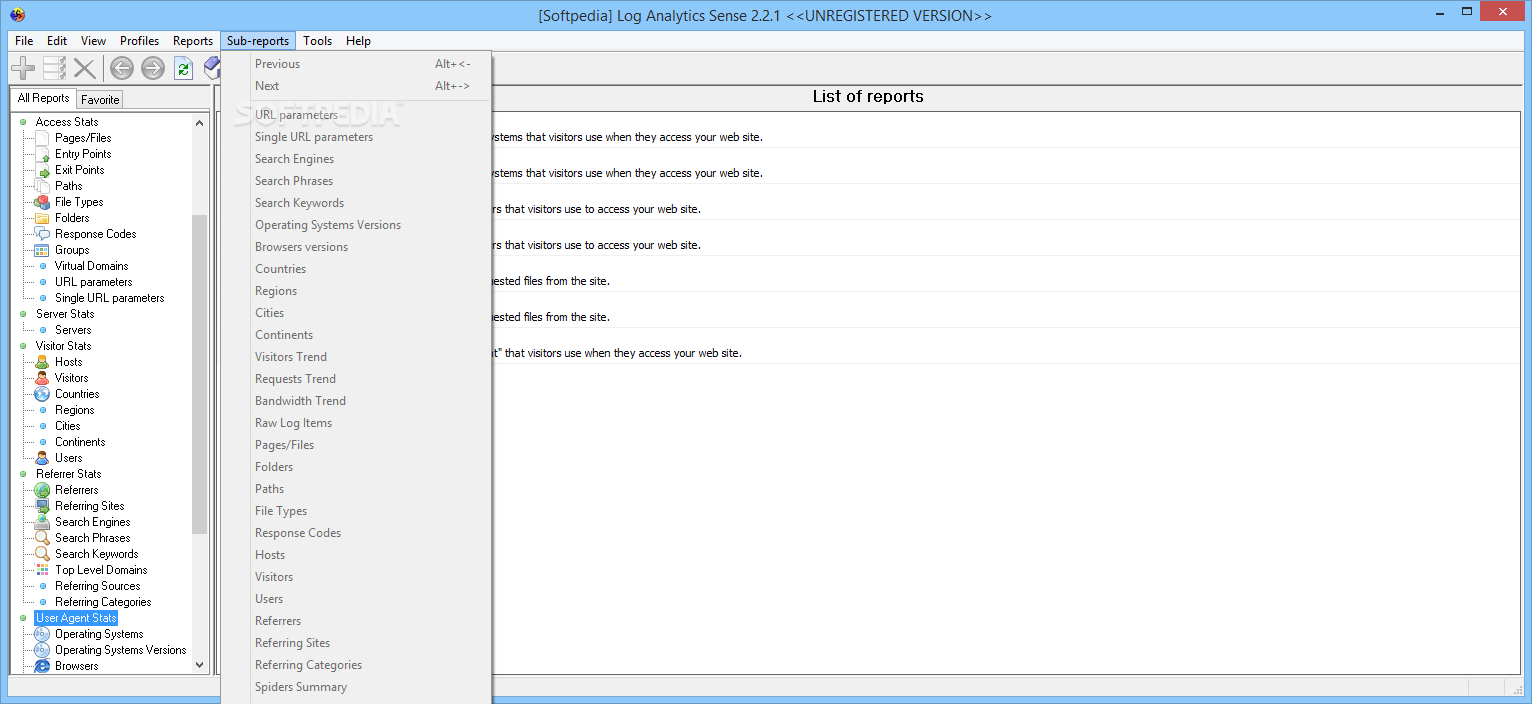This screenshot has width=1532, height=704.
Task: Click the back arrow toolbar button
Action: (x=121, y=68)
